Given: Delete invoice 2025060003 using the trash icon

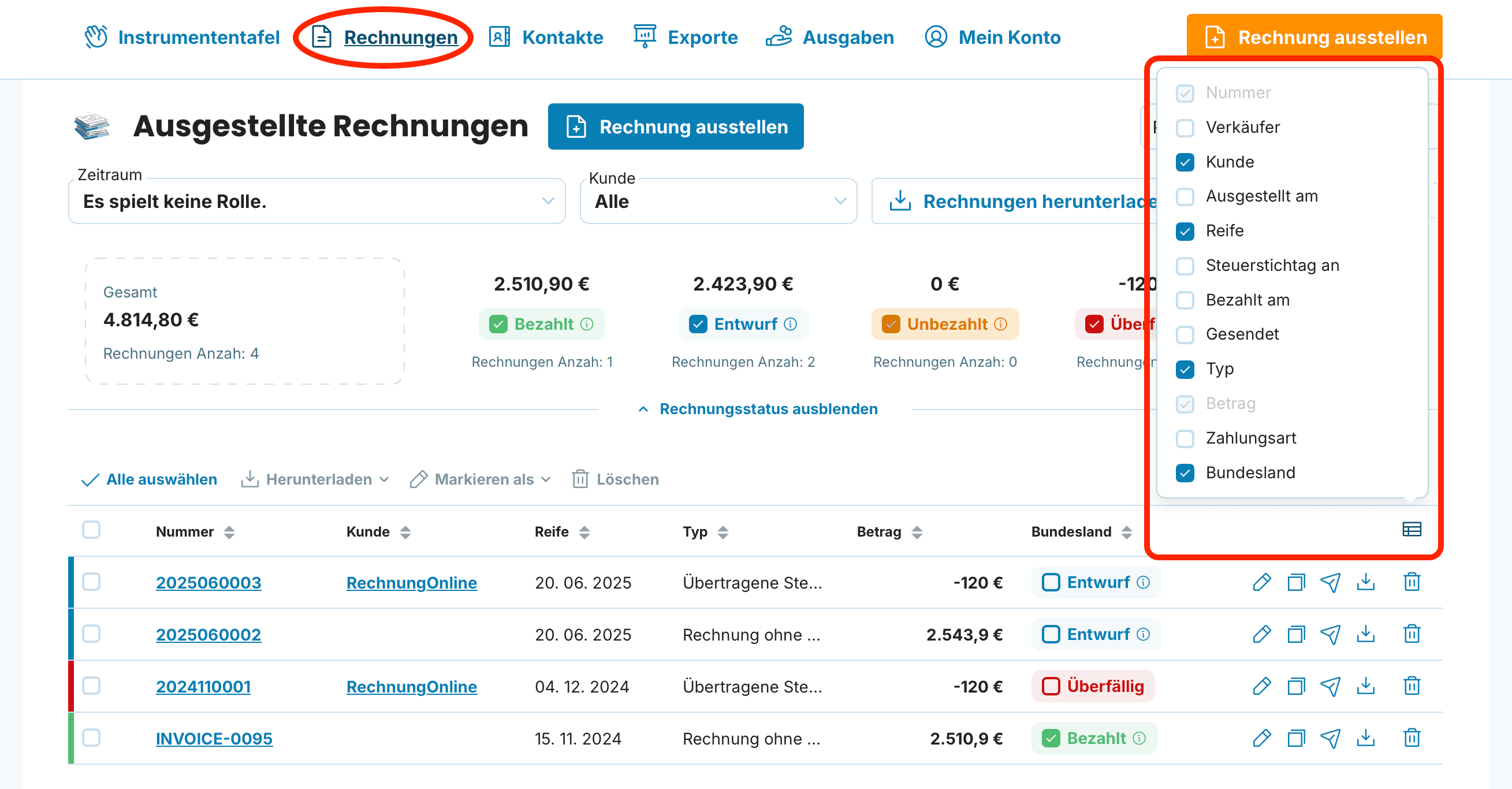Looking at the screenshot, I should coord(1412,582).
